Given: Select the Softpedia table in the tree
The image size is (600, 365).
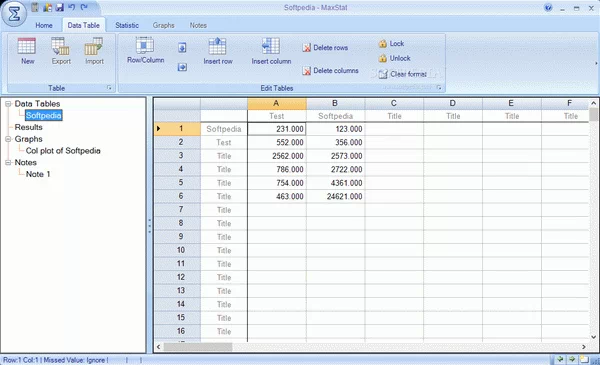Looking at the screenshot, I should click(44, 115).
